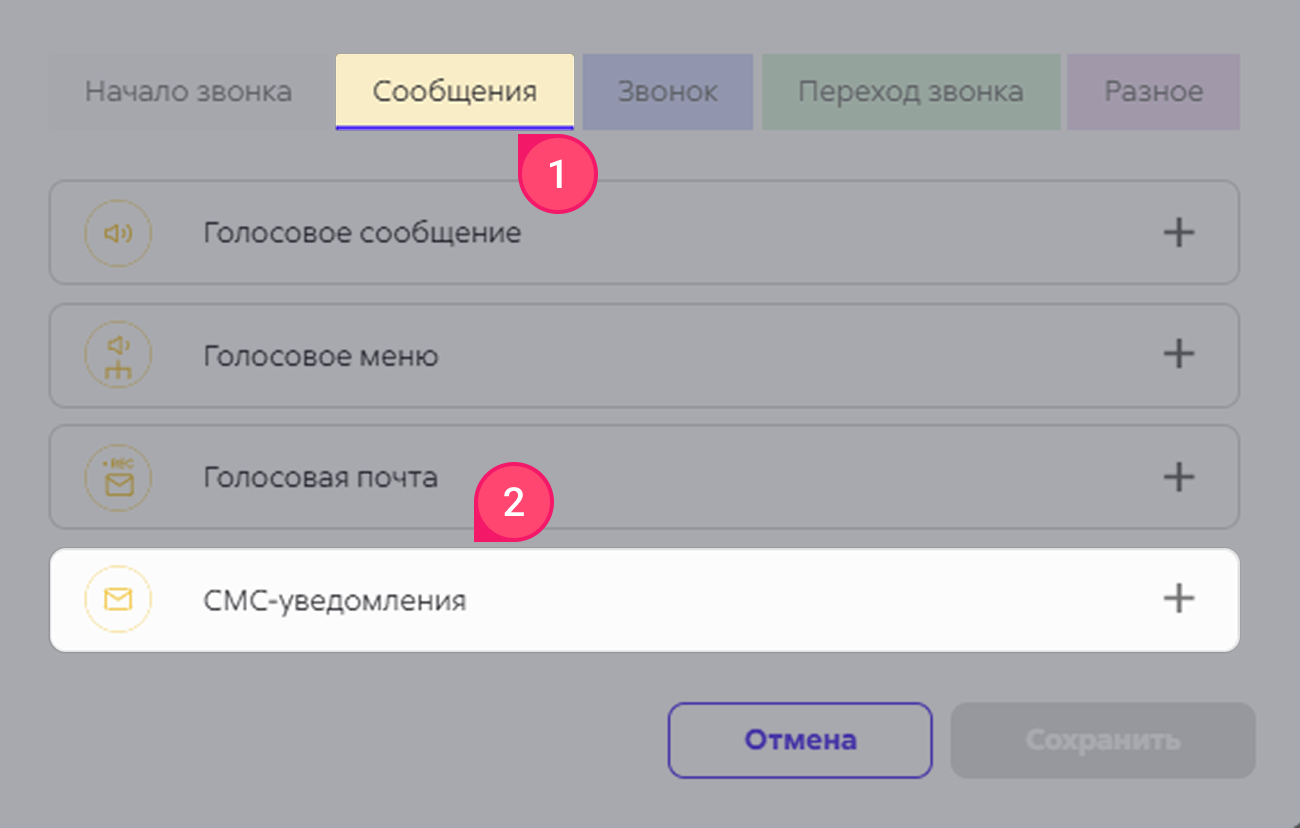Image resolution: width=1300 pixels, height=828 pixels.
Task: Go to the Разное tab
Action: 1153,92
